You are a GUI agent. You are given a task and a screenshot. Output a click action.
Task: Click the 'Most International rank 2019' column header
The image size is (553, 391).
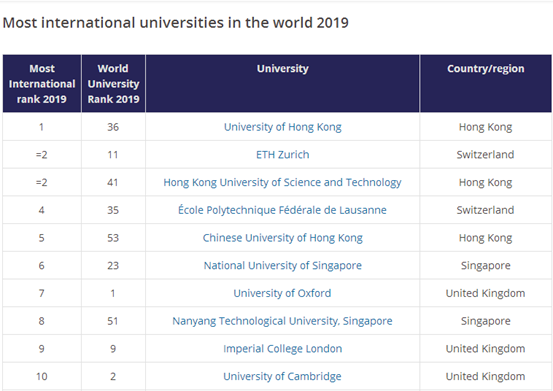(x=42, y=84)
